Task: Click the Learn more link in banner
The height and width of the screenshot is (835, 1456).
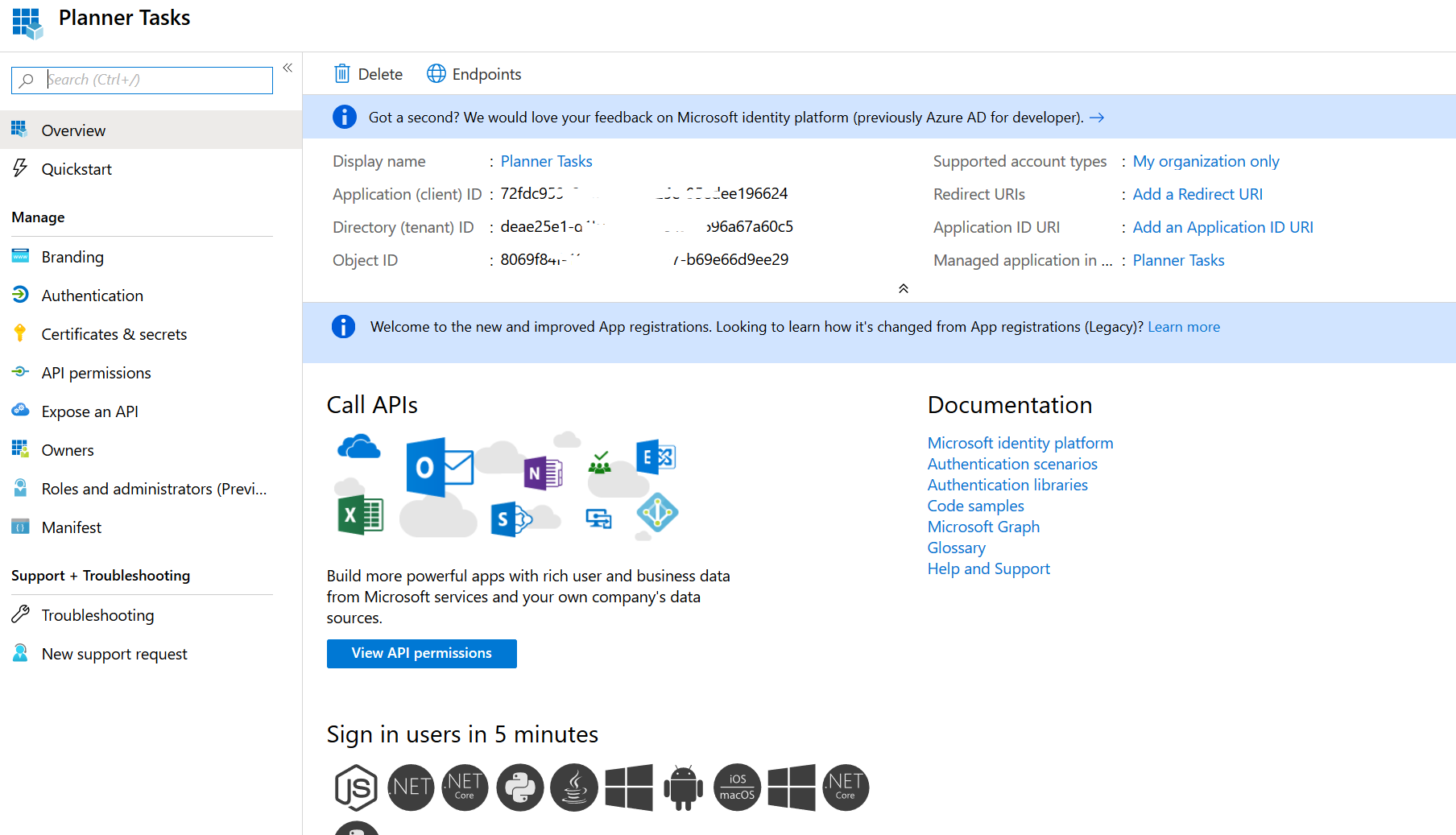Action: click(1183, 327)
